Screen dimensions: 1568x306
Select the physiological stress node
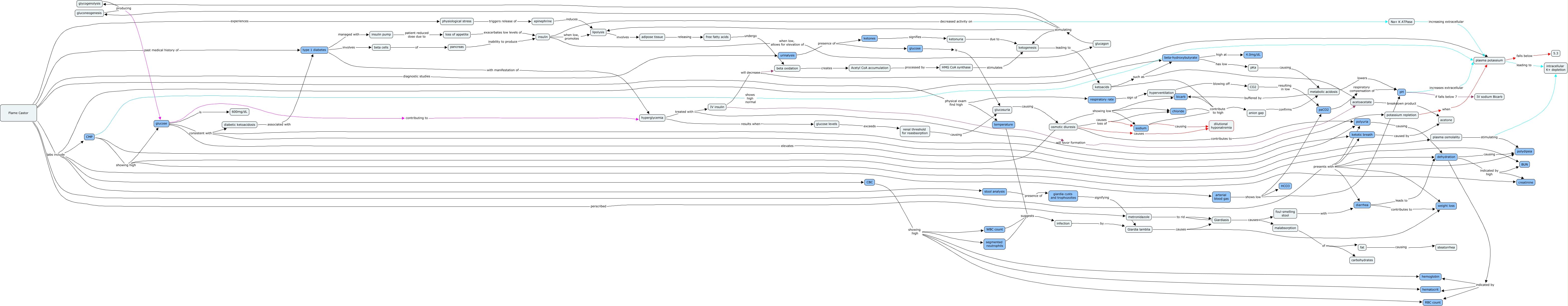[457, 21]
